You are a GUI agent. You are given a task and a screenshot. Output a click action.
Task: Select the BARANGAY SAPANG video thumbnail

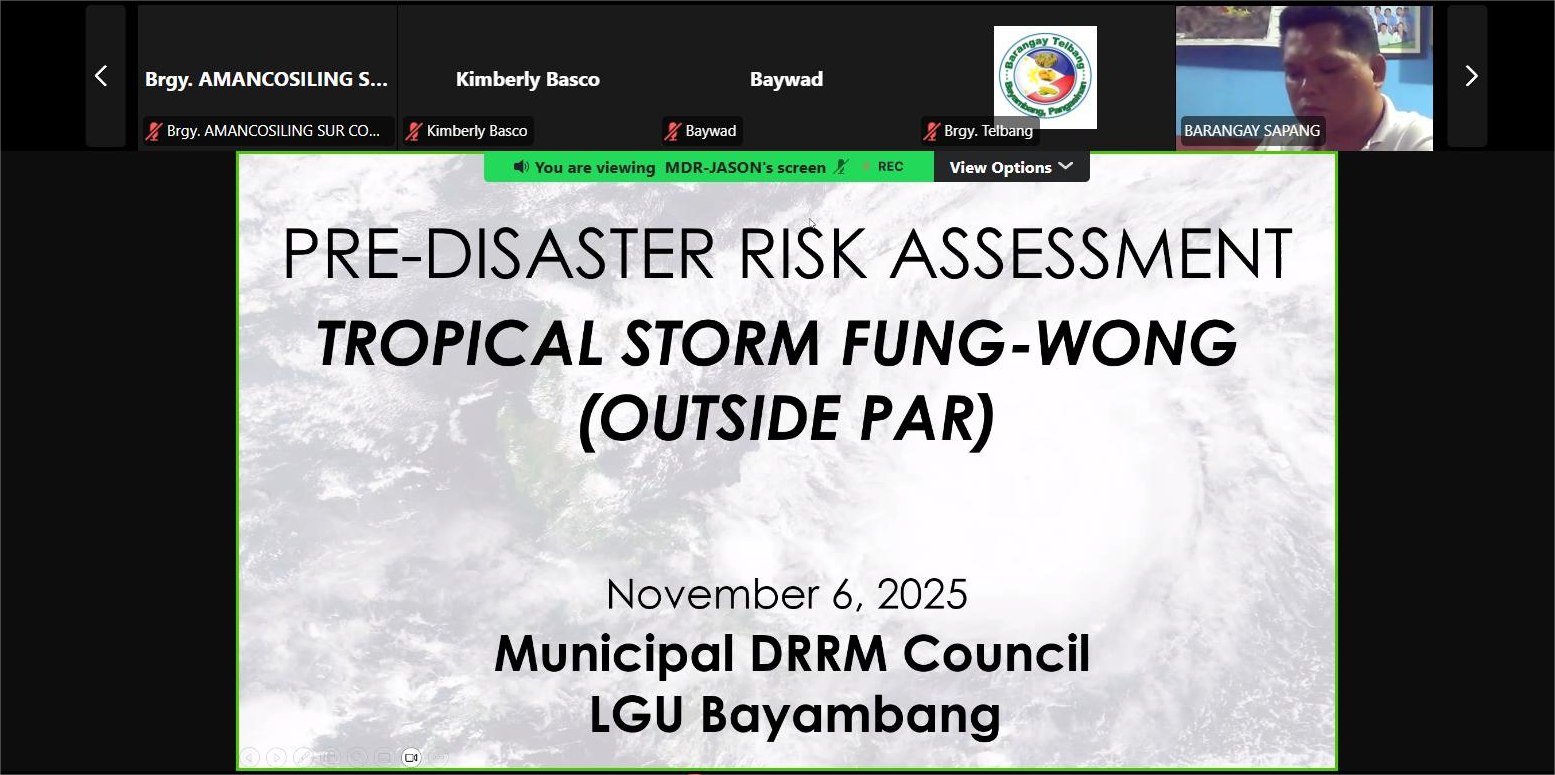[x=1303, y=70]
